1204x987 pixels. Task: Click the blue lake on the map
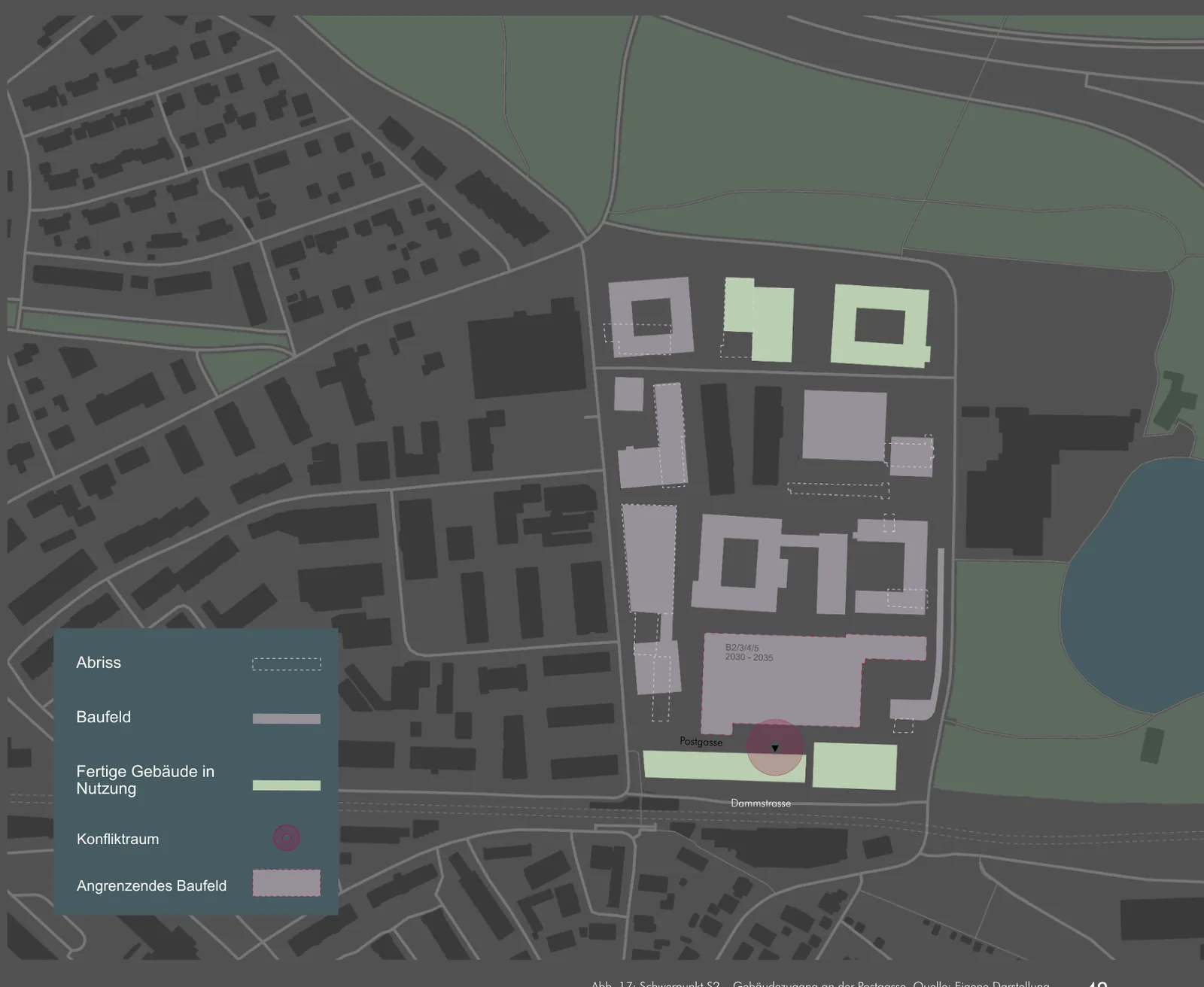1133,587
